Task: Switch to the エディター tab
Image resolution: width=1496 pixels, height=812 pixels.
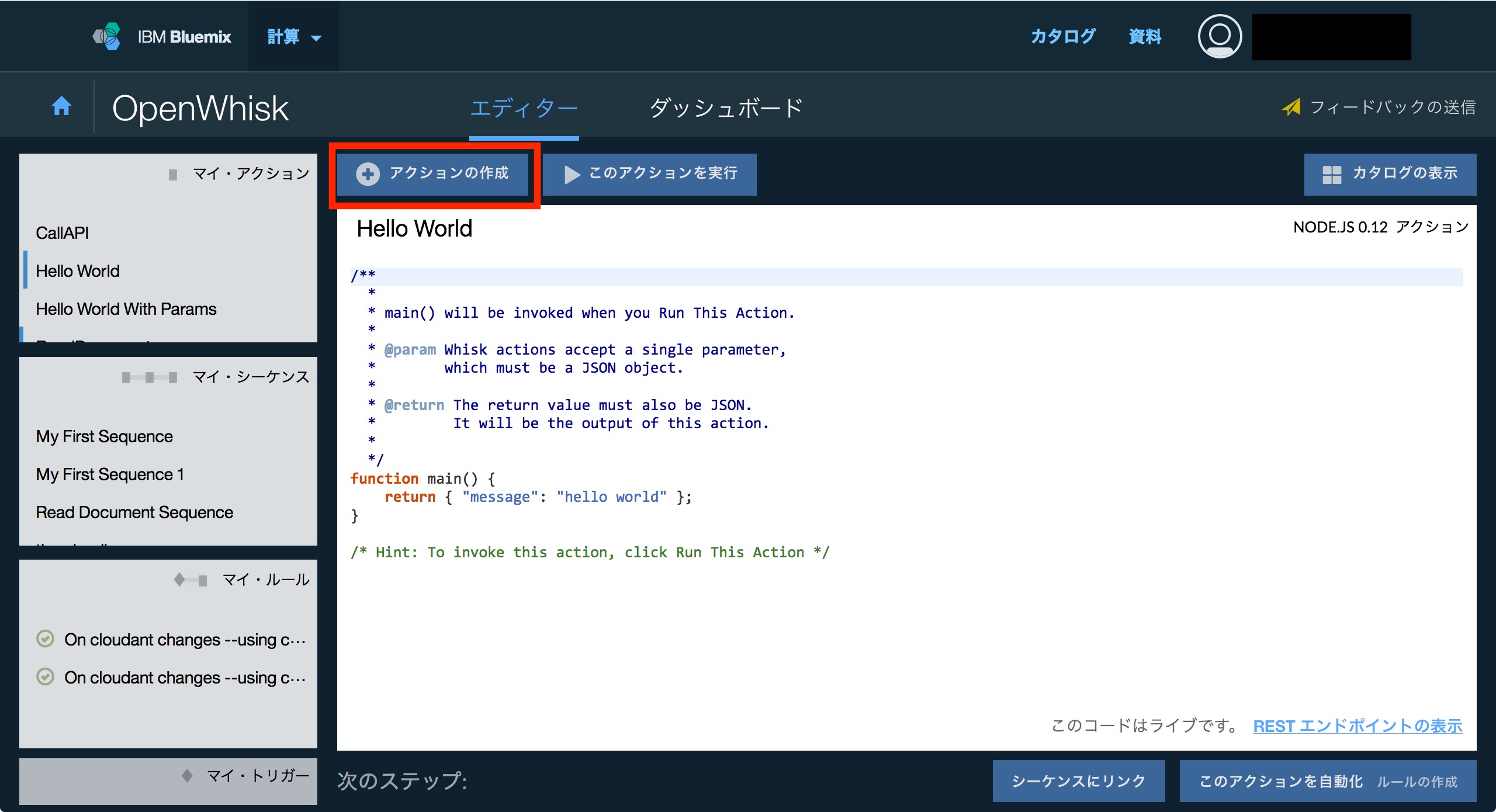Action: tap(524, 108)
